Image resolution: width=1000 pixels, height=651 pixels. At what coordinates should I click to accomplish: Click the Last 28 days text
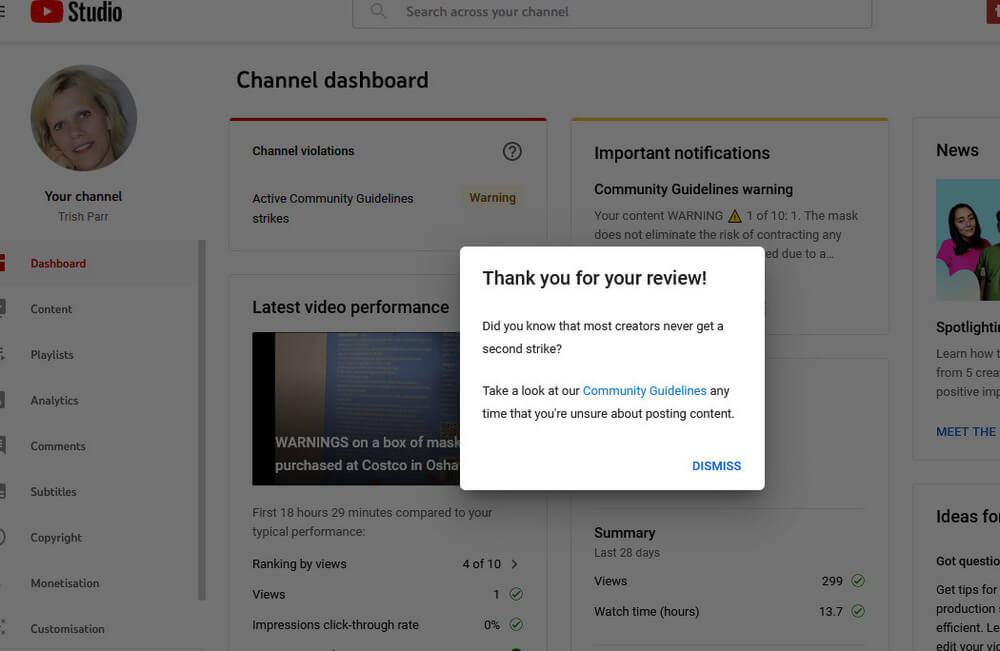626,553
